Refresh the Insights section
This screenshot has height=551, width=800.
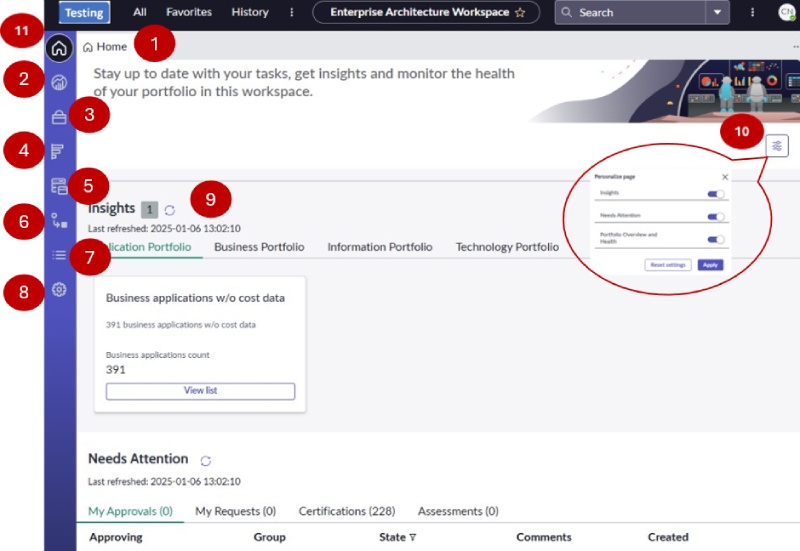click(x=170, y=210)
